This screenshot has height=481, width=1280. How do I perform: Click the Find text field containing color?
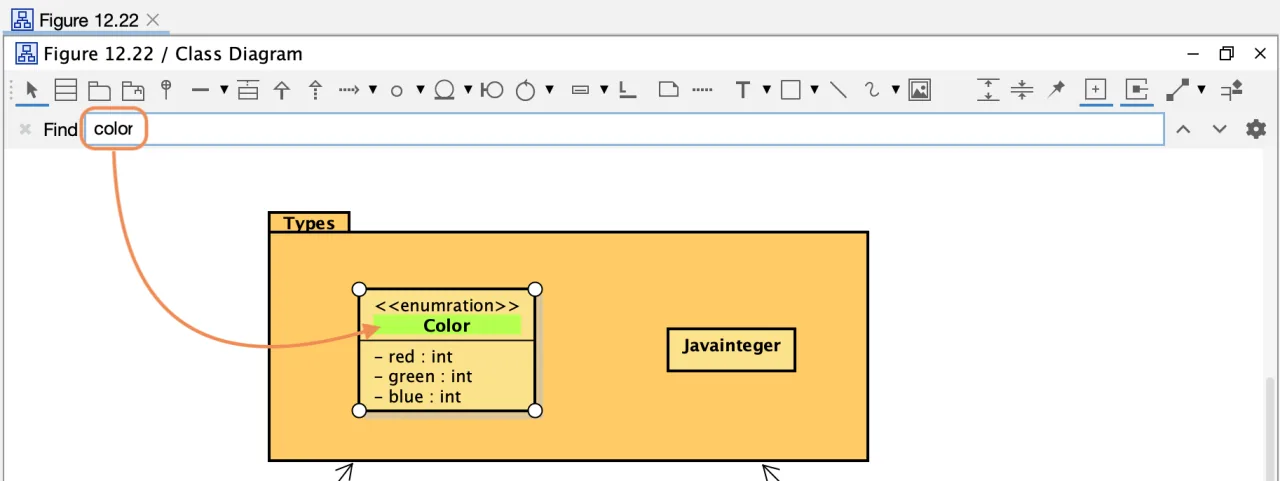(625, 129)
